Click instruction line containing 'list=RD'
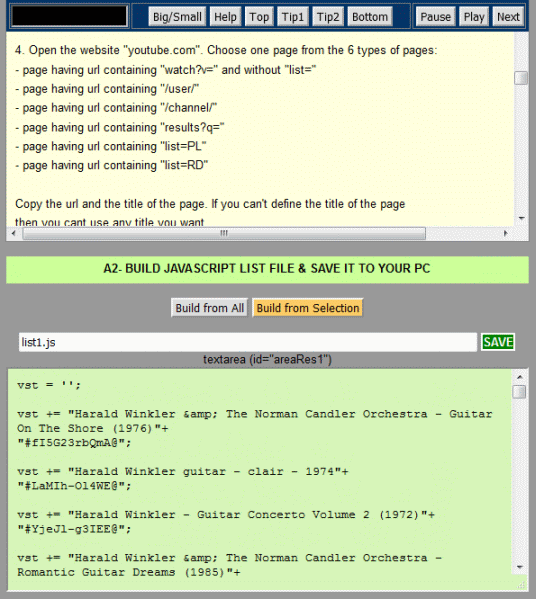Viewport: 536px width, 599px height. [112, 165]
